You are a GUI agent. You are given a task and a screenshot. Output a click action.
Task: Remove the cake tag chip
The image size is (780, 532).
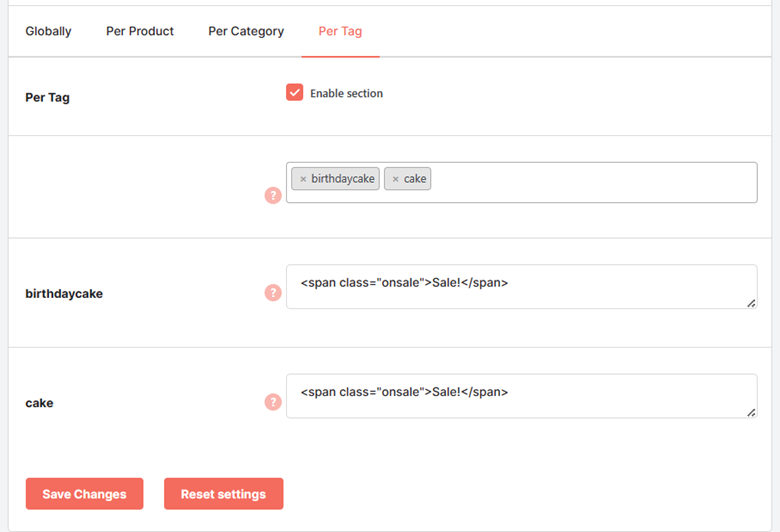tap(395, 179)
